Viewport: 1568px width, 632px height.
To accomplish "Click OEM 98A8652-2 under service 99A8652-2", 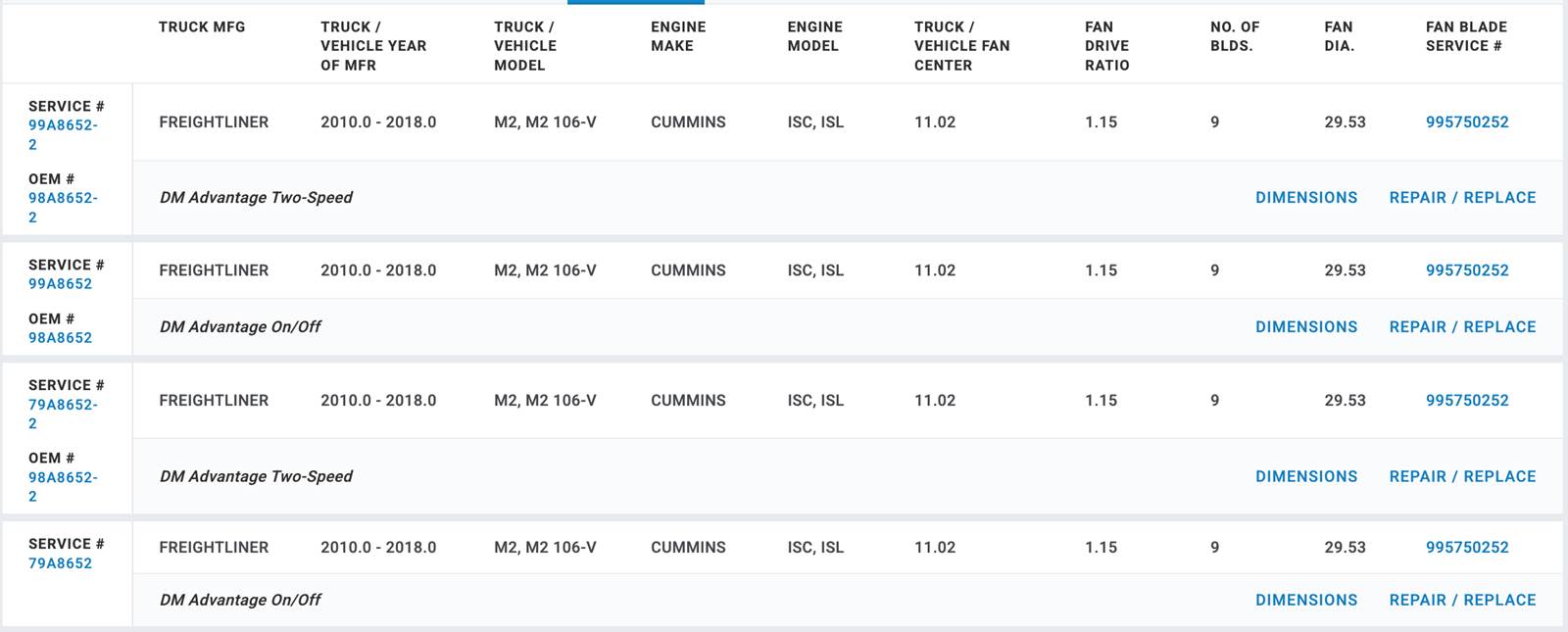I will [x=63, y=198].
